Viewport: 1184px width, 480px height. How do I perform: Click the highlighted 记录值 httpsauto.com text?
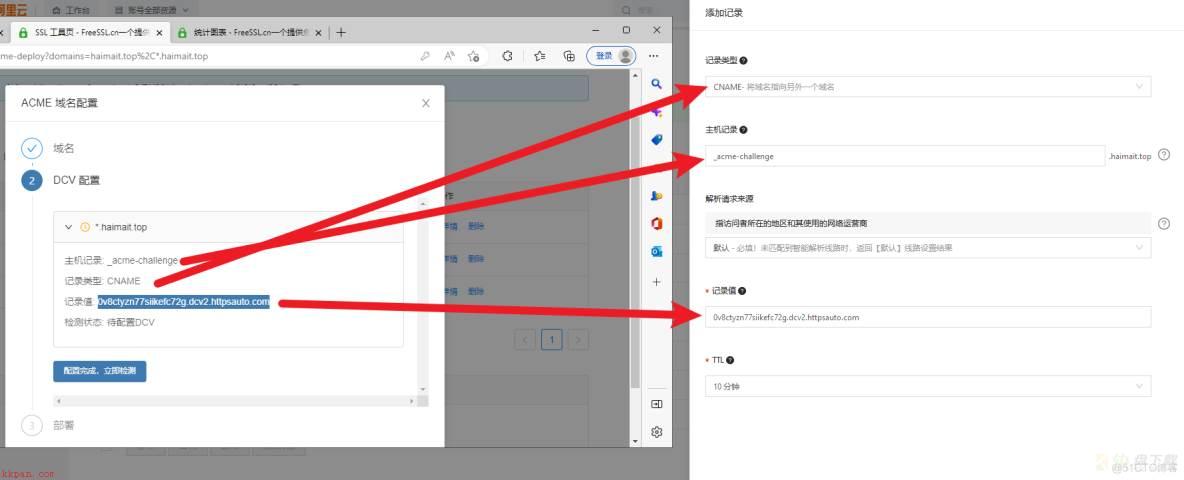click(183, 302)
